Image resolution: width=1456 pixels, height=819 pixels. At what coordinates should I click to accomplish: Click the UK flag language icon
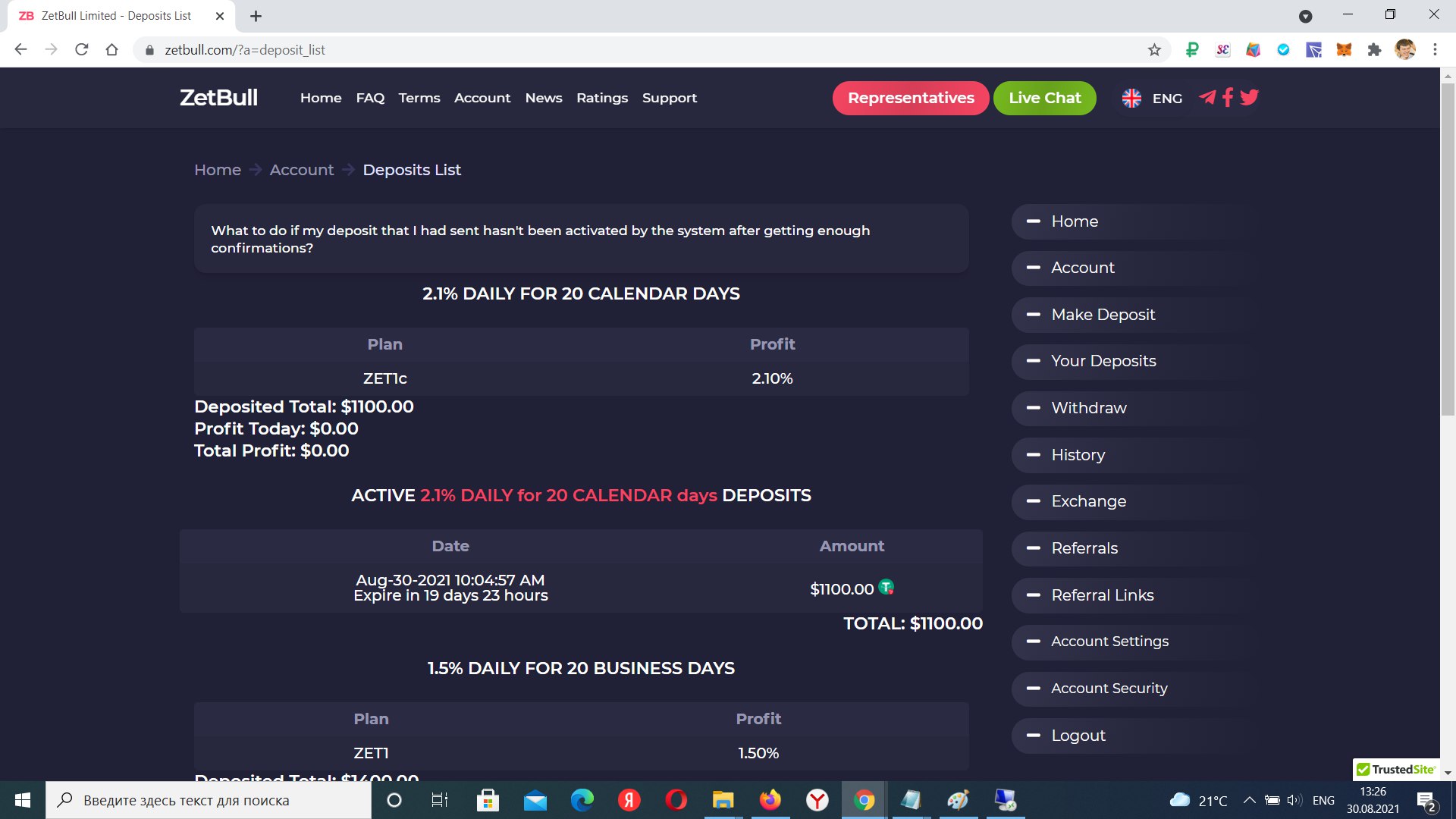tap(1131, 98)
